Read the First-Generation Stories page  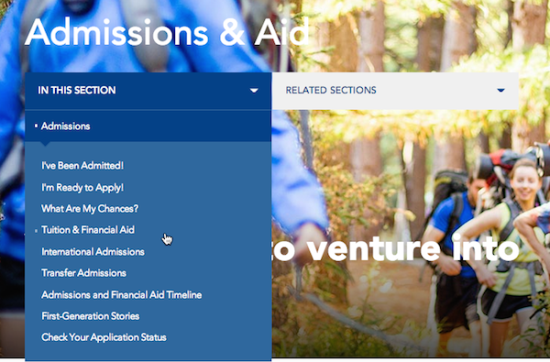pyautogui.click(x=90, y=316)
